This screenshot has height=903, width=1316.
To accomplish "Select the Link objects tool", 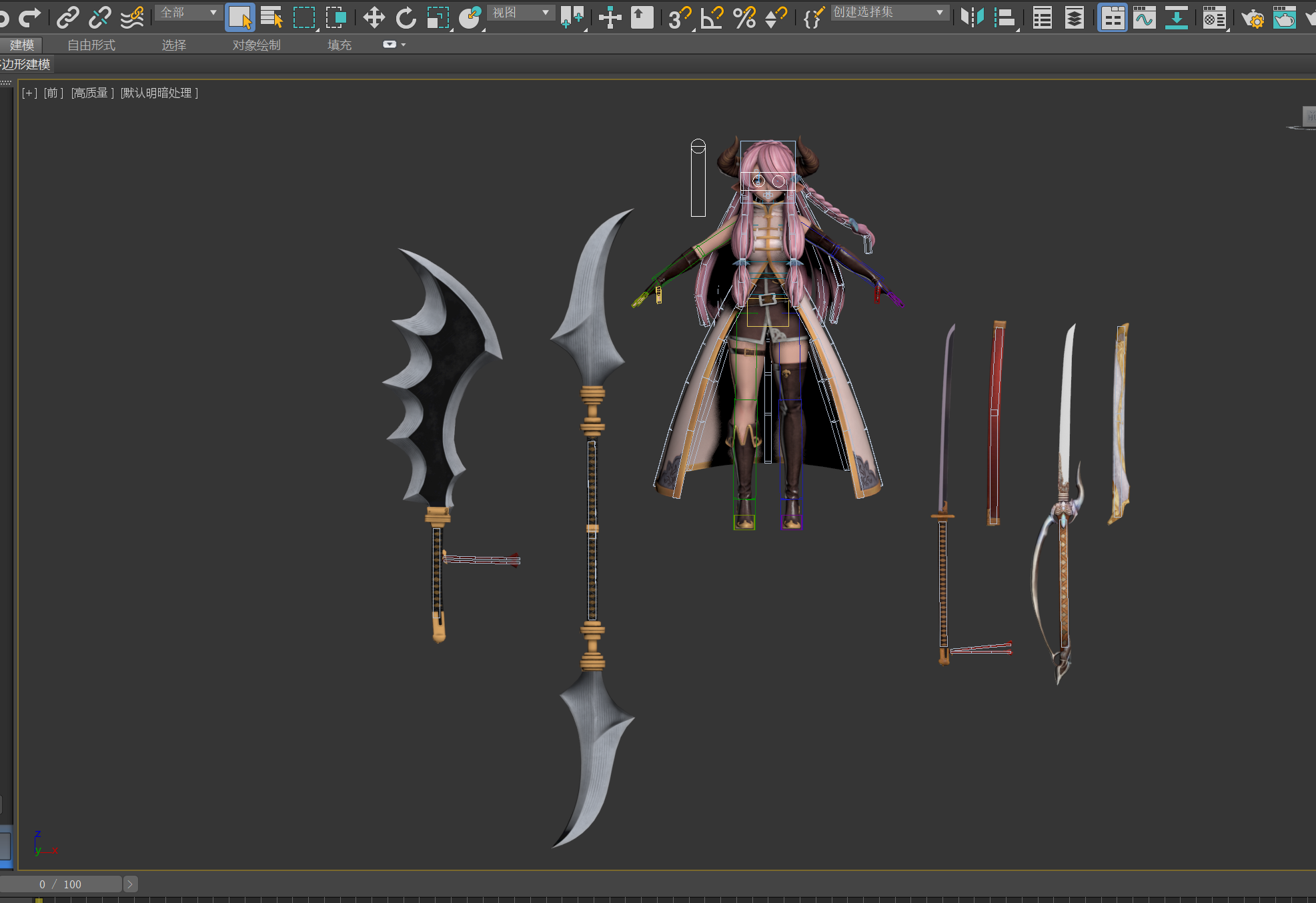I will click(67, 17).
